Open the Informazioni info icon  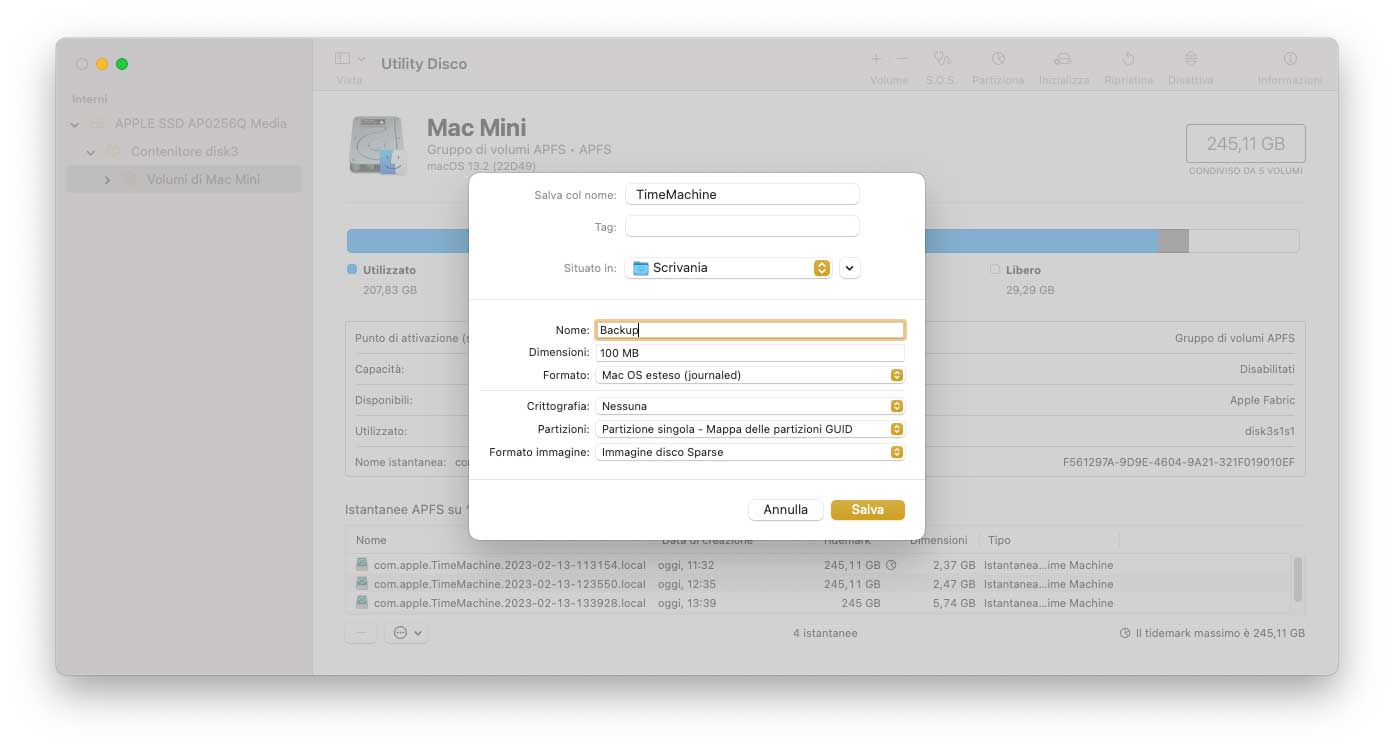pyautogui.click(x=1290, y=59)
